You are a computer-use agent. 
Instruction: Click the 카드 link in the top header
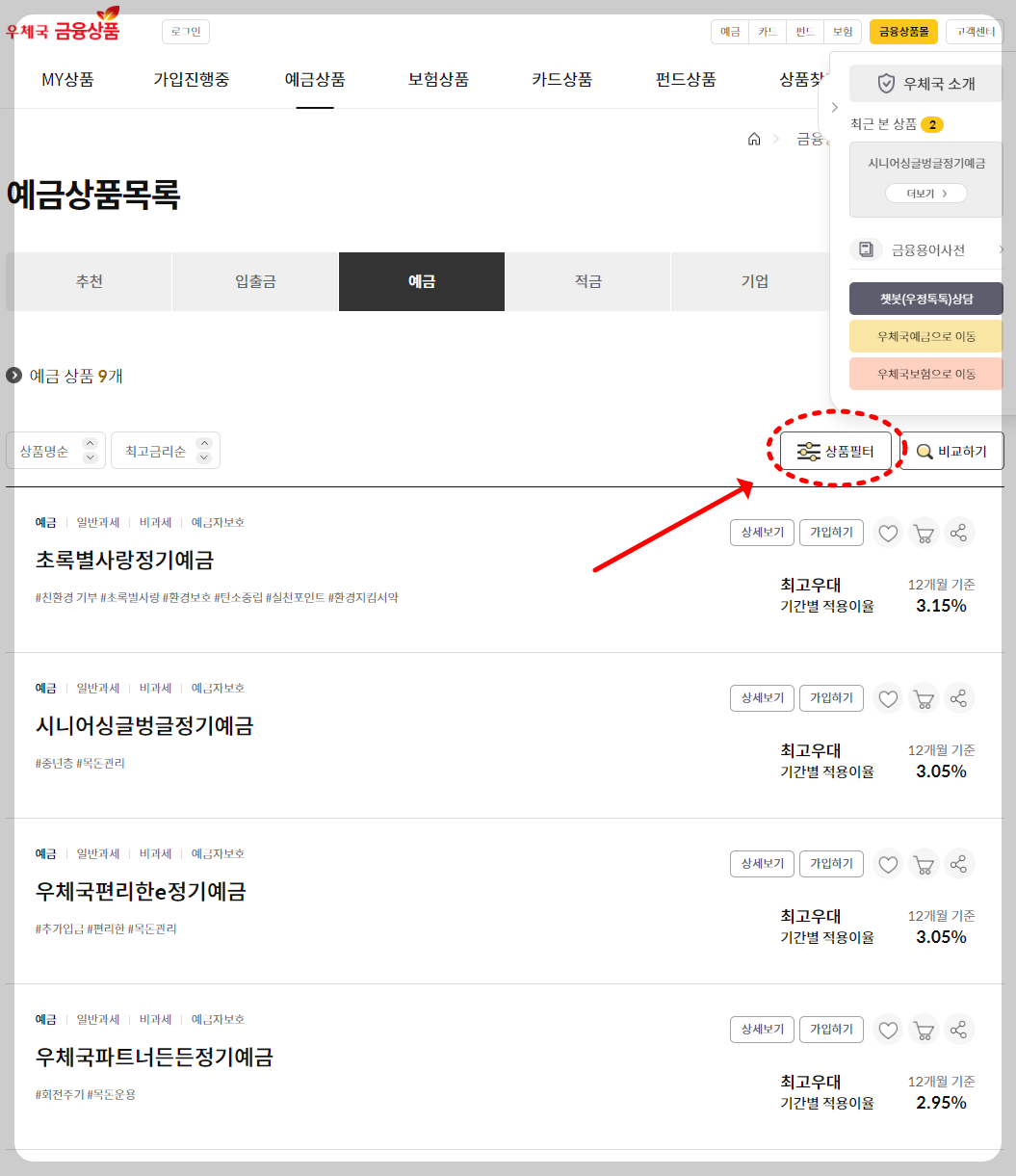768,32
